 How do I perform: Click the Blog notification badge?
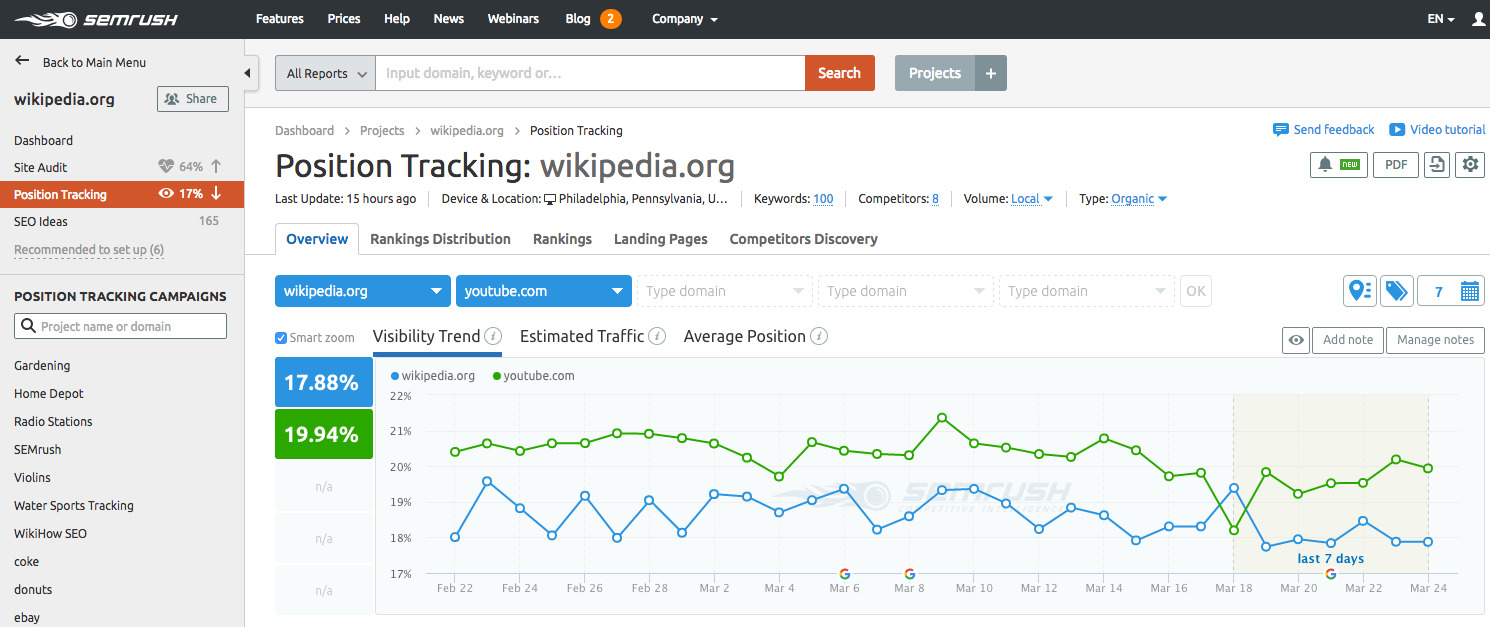tap(610, 19)
